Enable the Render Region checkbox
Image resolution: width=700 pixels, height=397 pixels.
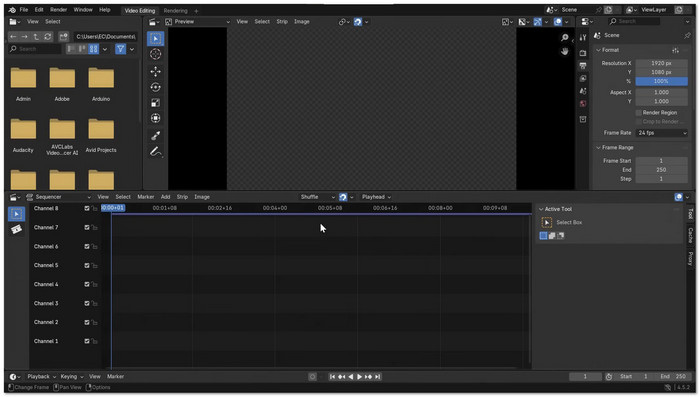[x=638, y=113]
